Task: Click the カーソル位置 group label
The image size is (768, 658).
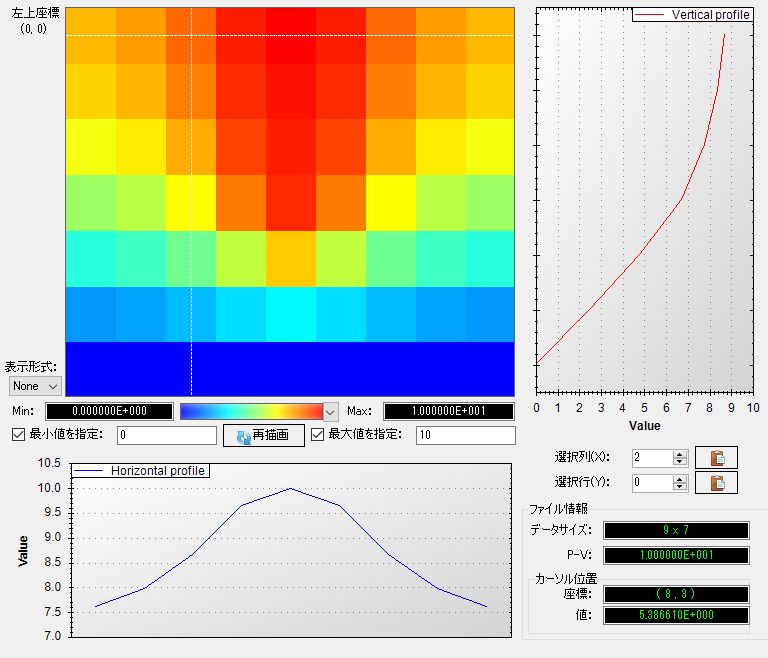Action: tap(566, 579)
